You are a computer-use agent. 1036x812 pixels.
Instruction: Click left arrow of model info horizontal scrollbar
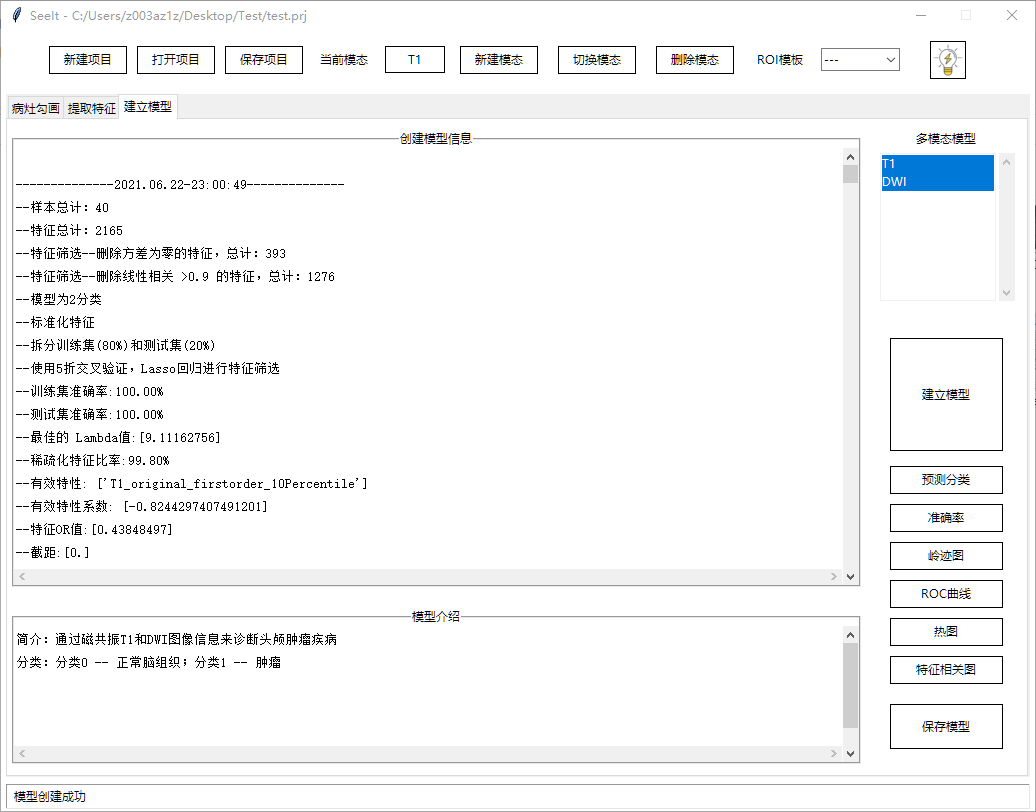pos(22,576)
